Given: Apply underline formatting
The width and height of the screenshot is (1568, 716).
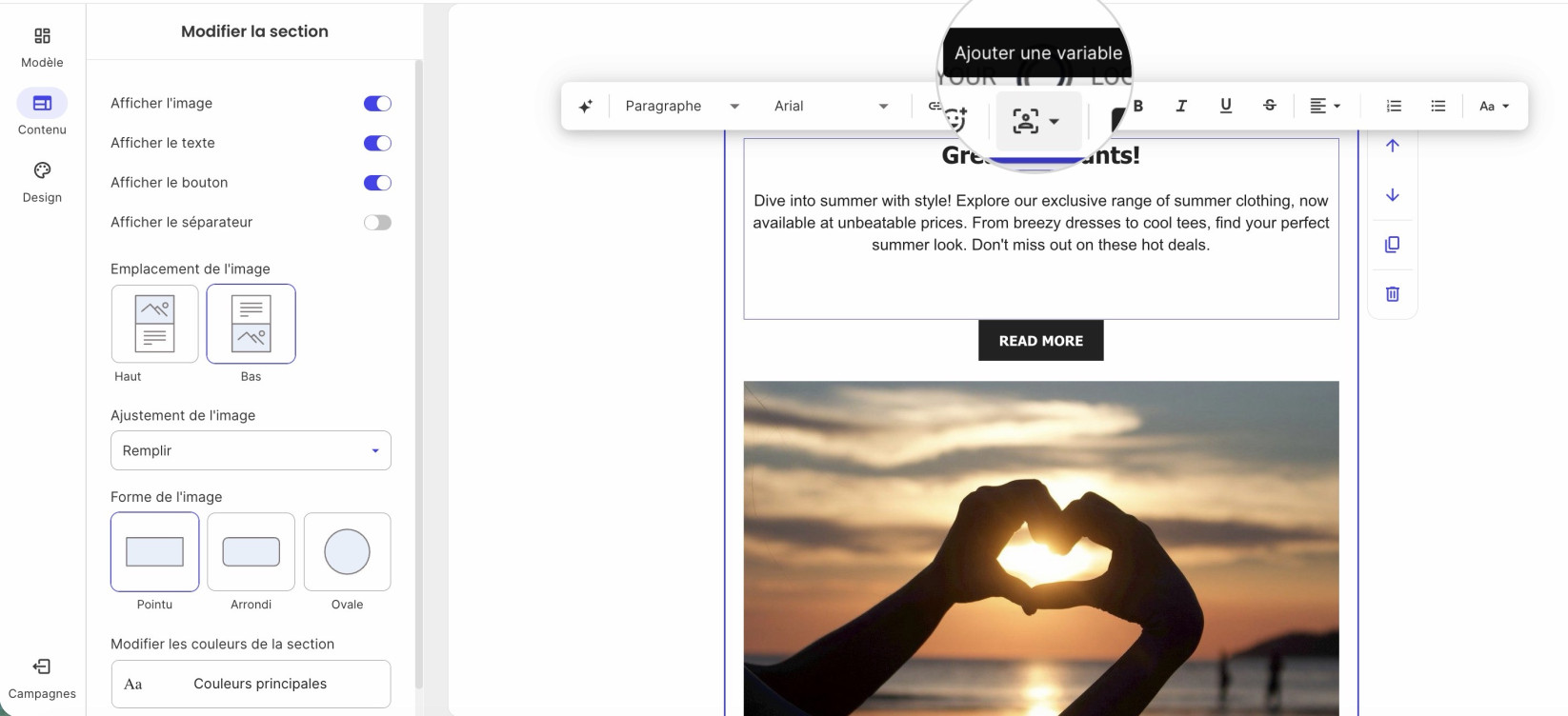Looking at the screenshot, I should [1225, 106].
